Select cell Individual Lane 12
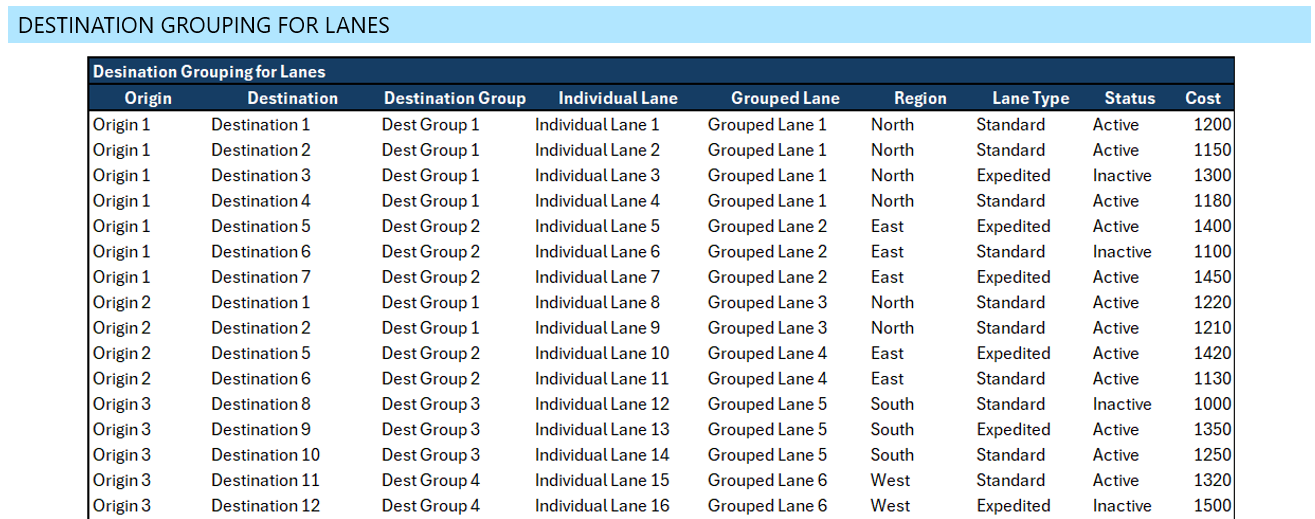 coord(602,404)
